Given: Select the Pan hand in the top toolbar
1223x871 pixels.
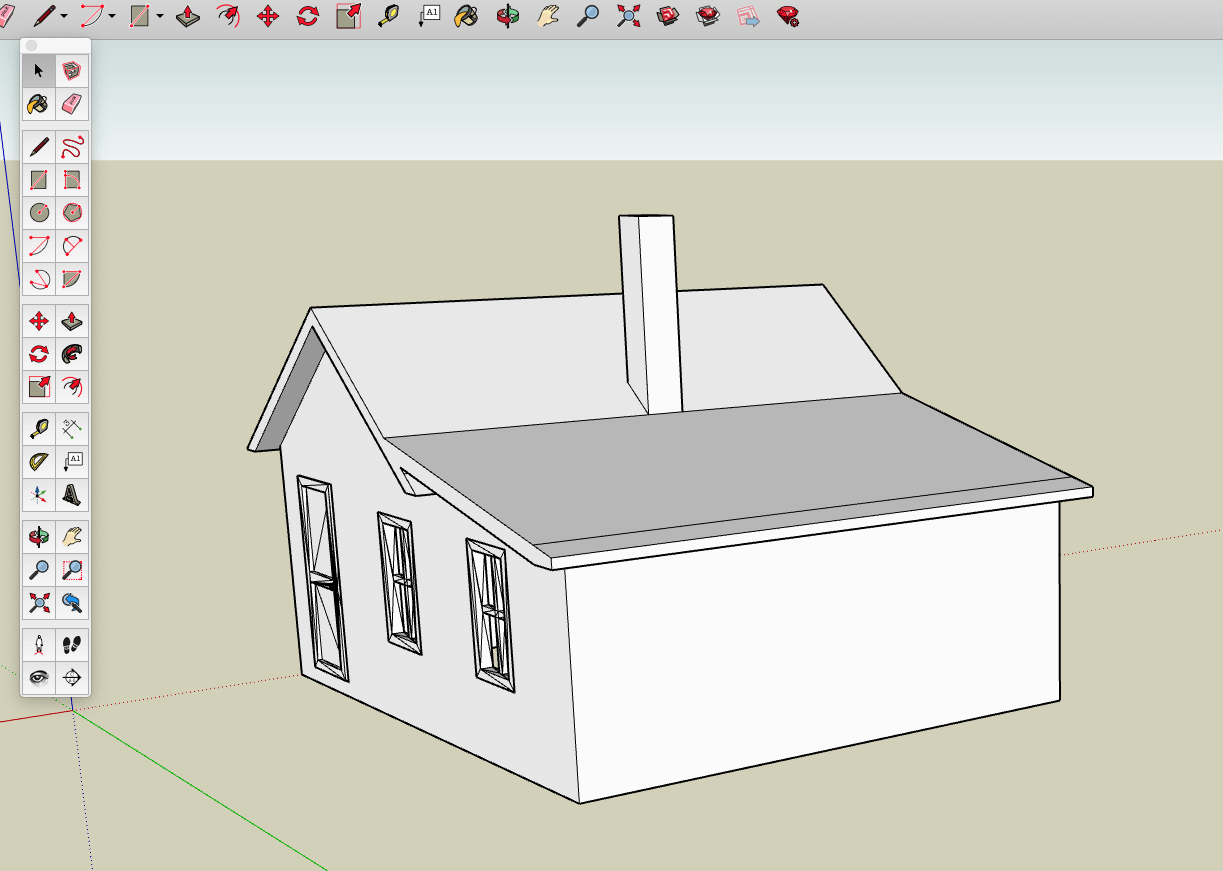Looking at the screenshot, I should pos(548,15).
